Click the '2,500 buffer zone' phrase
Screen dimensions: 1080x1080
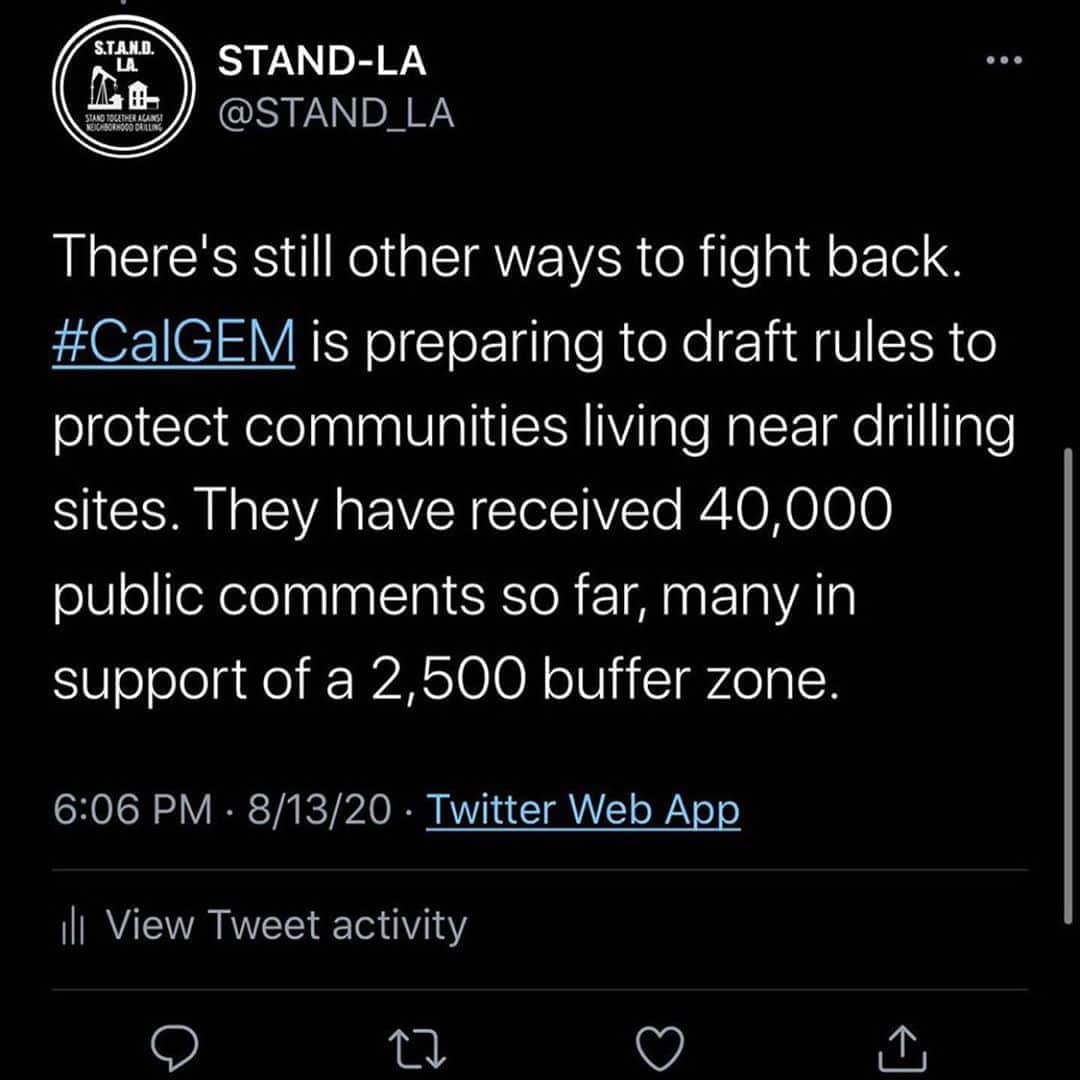click(606, 680)
